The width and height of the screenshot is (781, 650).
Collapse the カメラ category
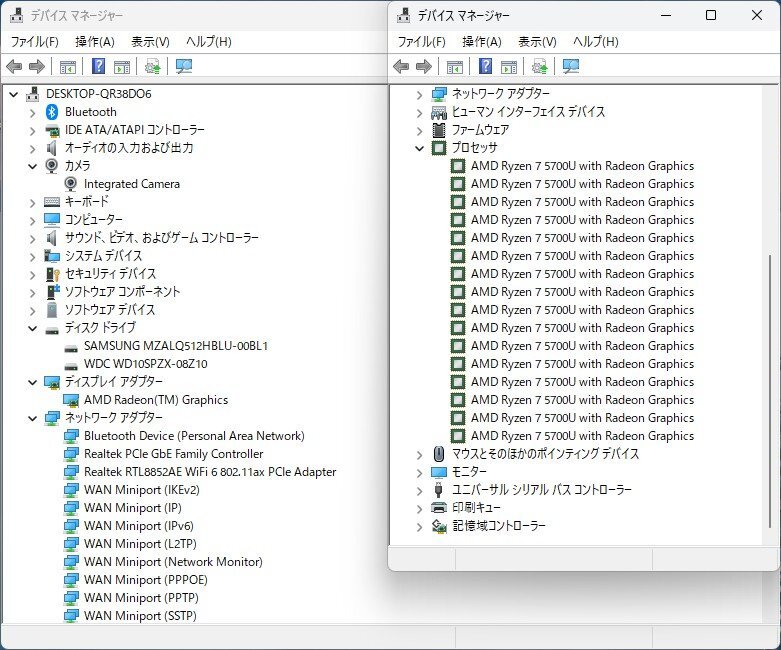point(33,166)
